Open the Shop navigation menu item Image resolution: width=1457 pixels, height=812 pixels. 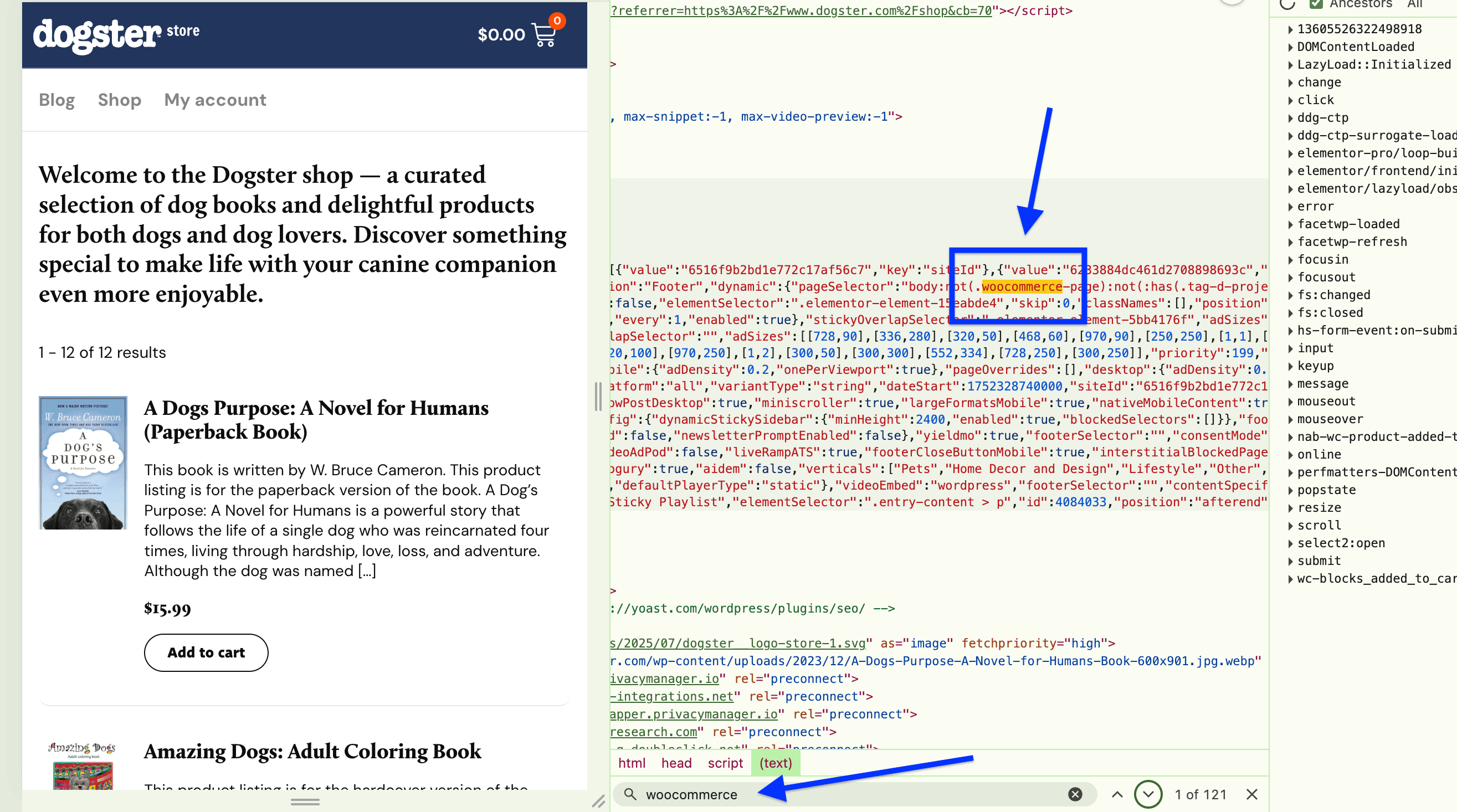coord(119,100)
